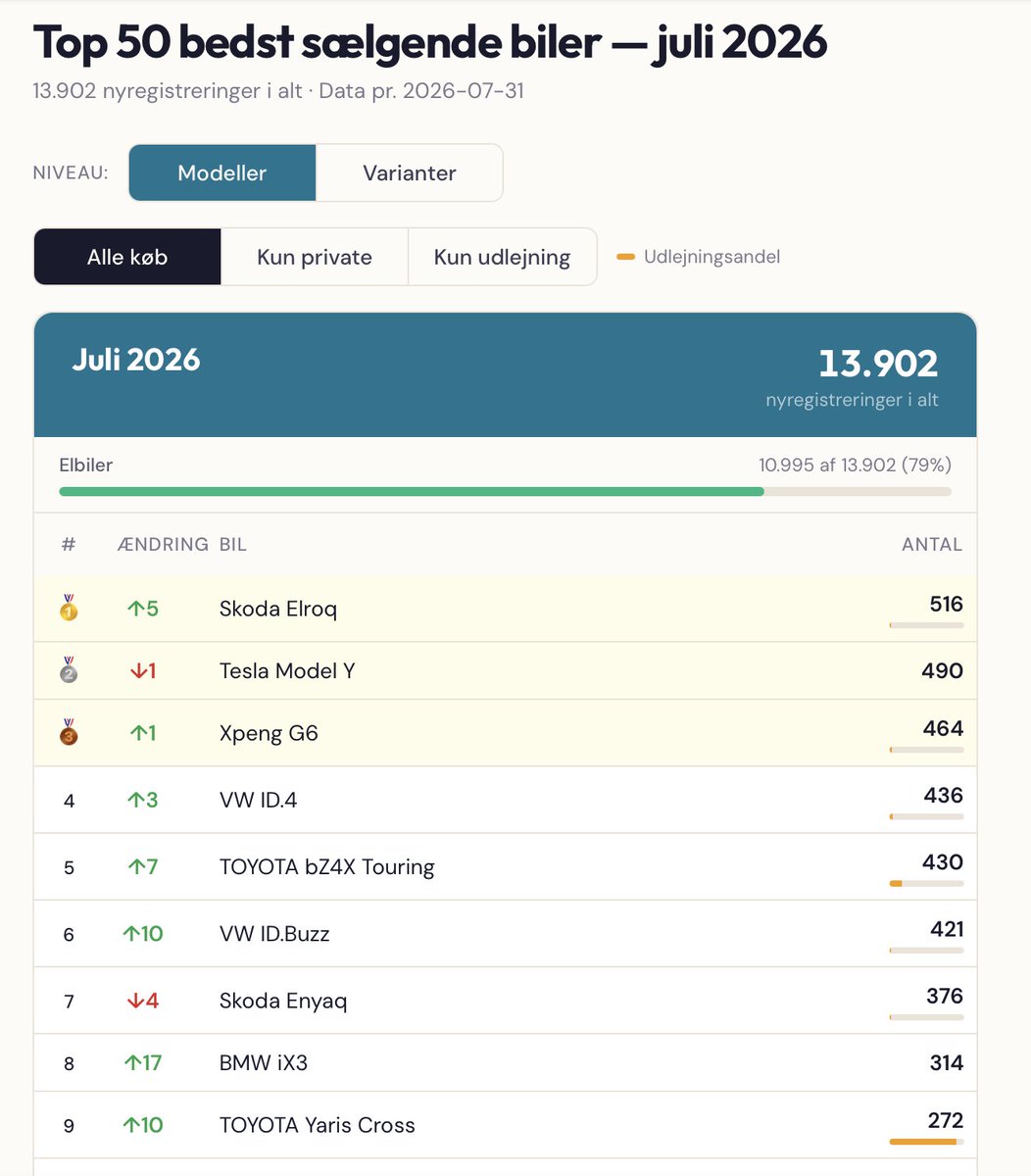
Task: Click the count 516 for Skoda Elroq
Action: (946, 604)
